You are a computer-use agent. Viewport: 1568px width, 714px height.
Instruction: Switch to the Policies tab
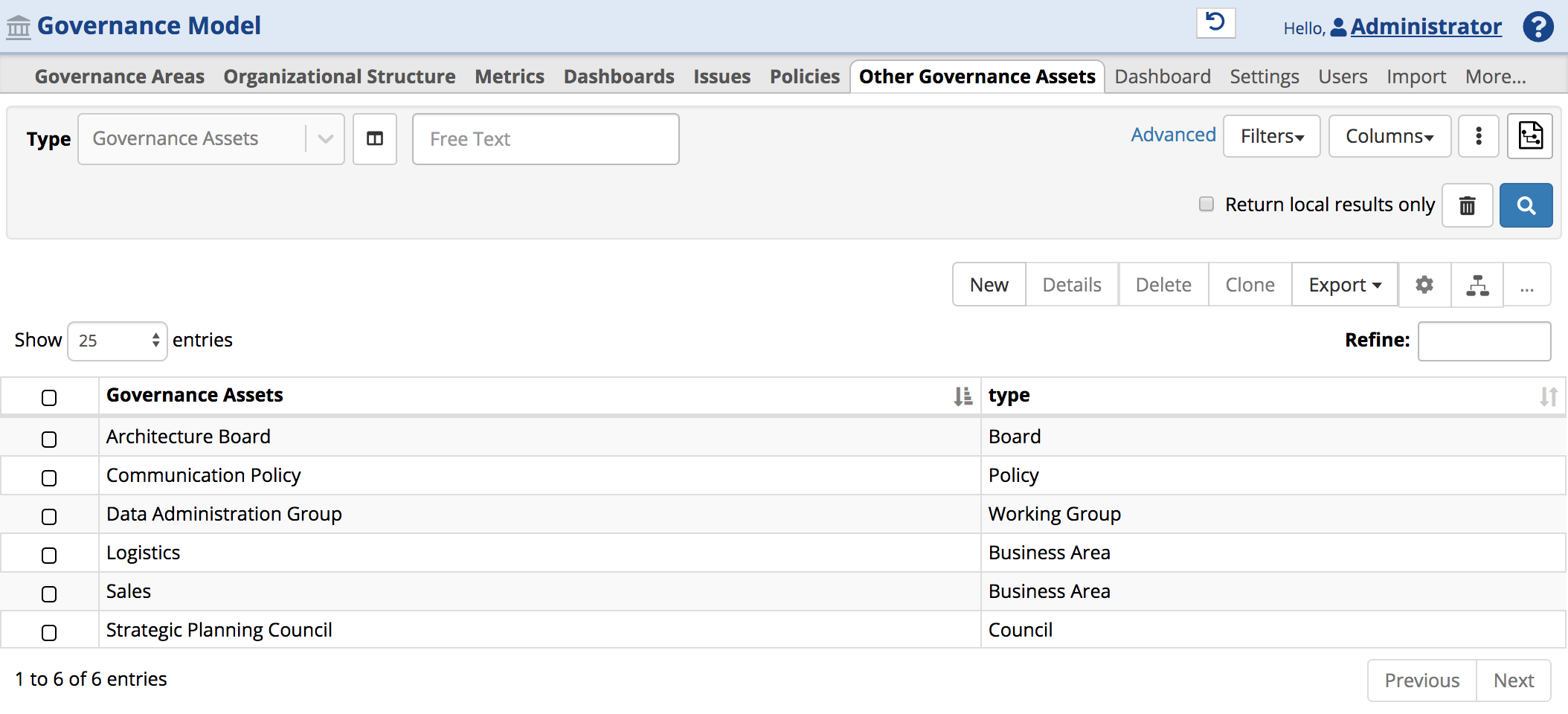pos(804,76)
